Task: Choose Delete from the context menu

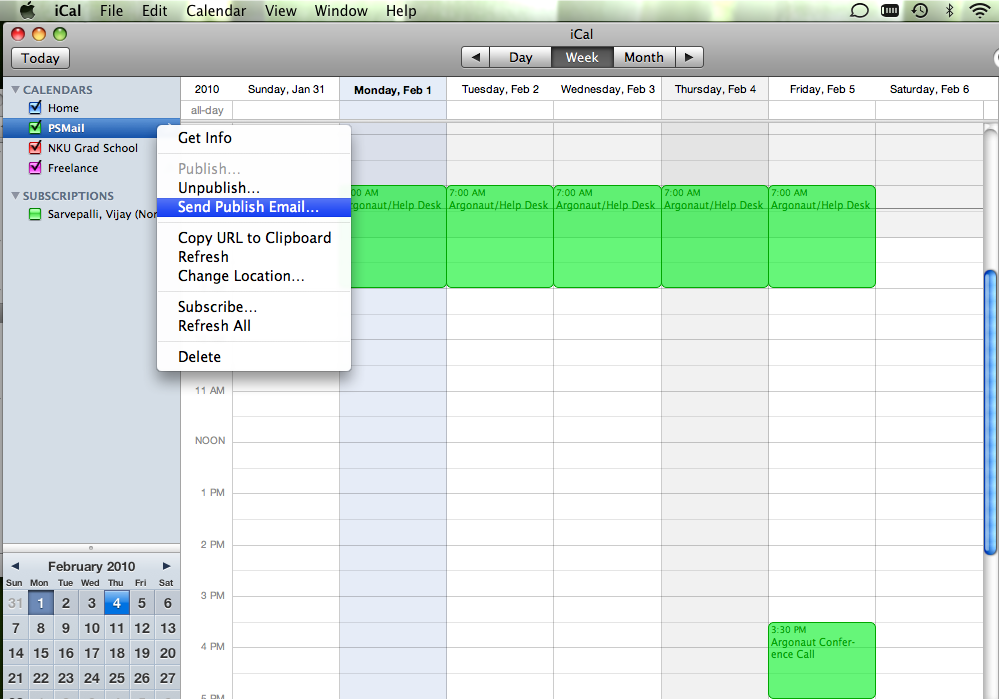Action: [254, 357]
